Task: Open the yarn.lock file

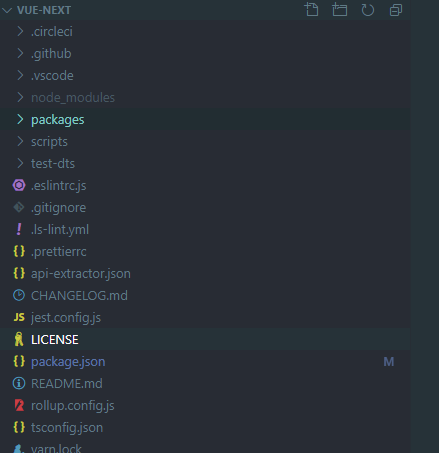Action: tap(56, 448)
